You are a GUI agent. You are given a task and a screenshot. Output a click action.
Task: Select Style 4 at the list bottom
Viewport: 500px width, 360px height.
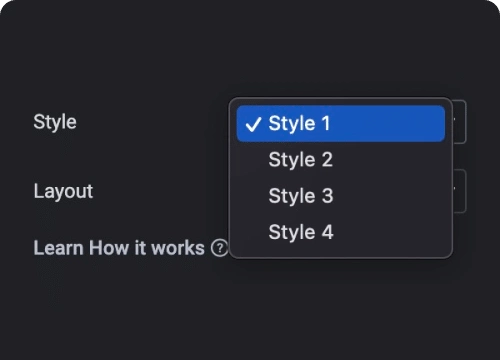[341, 232]
